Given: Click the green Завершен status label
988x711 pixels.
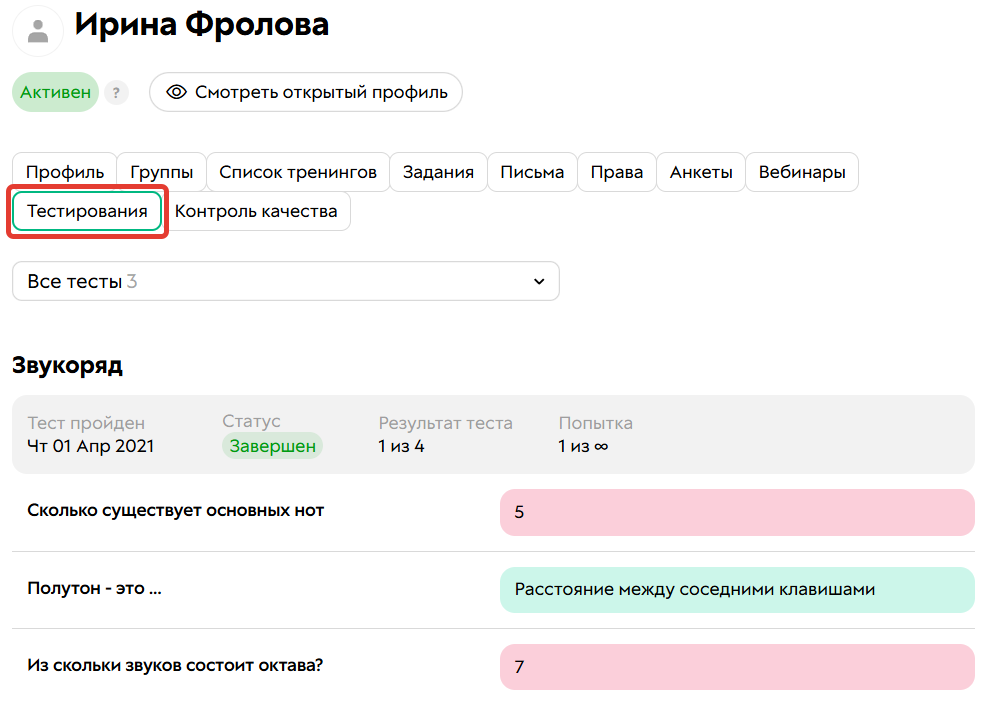Looking at the screenshot, I should pos(272,447).
